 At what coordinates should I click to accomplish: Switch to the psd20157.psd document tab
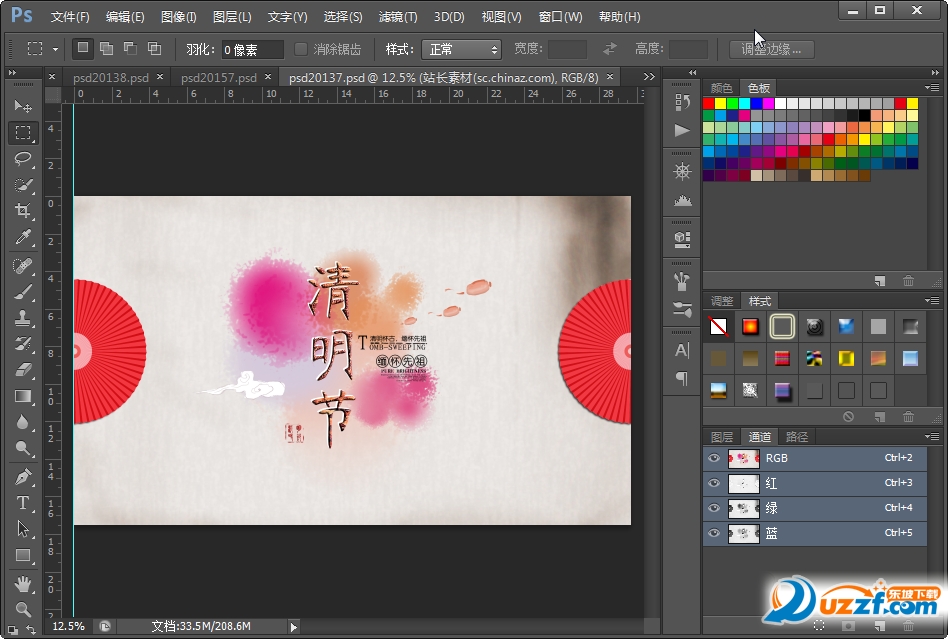(218, 77)
